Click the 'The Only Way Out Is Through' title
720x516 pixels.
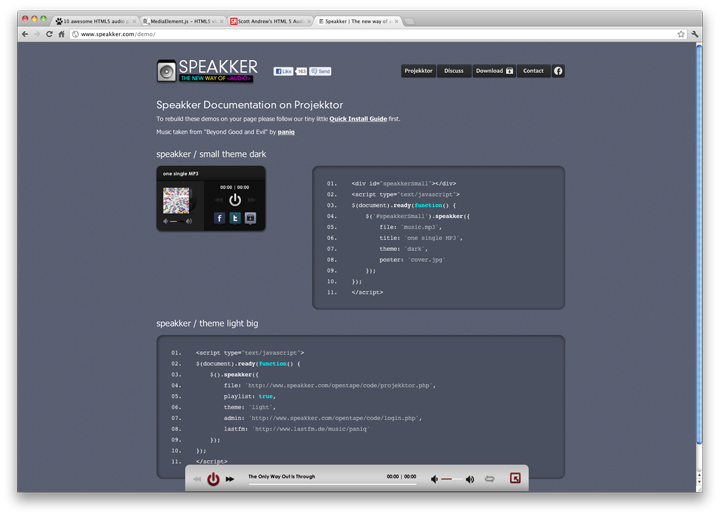(x=281, y=477)
